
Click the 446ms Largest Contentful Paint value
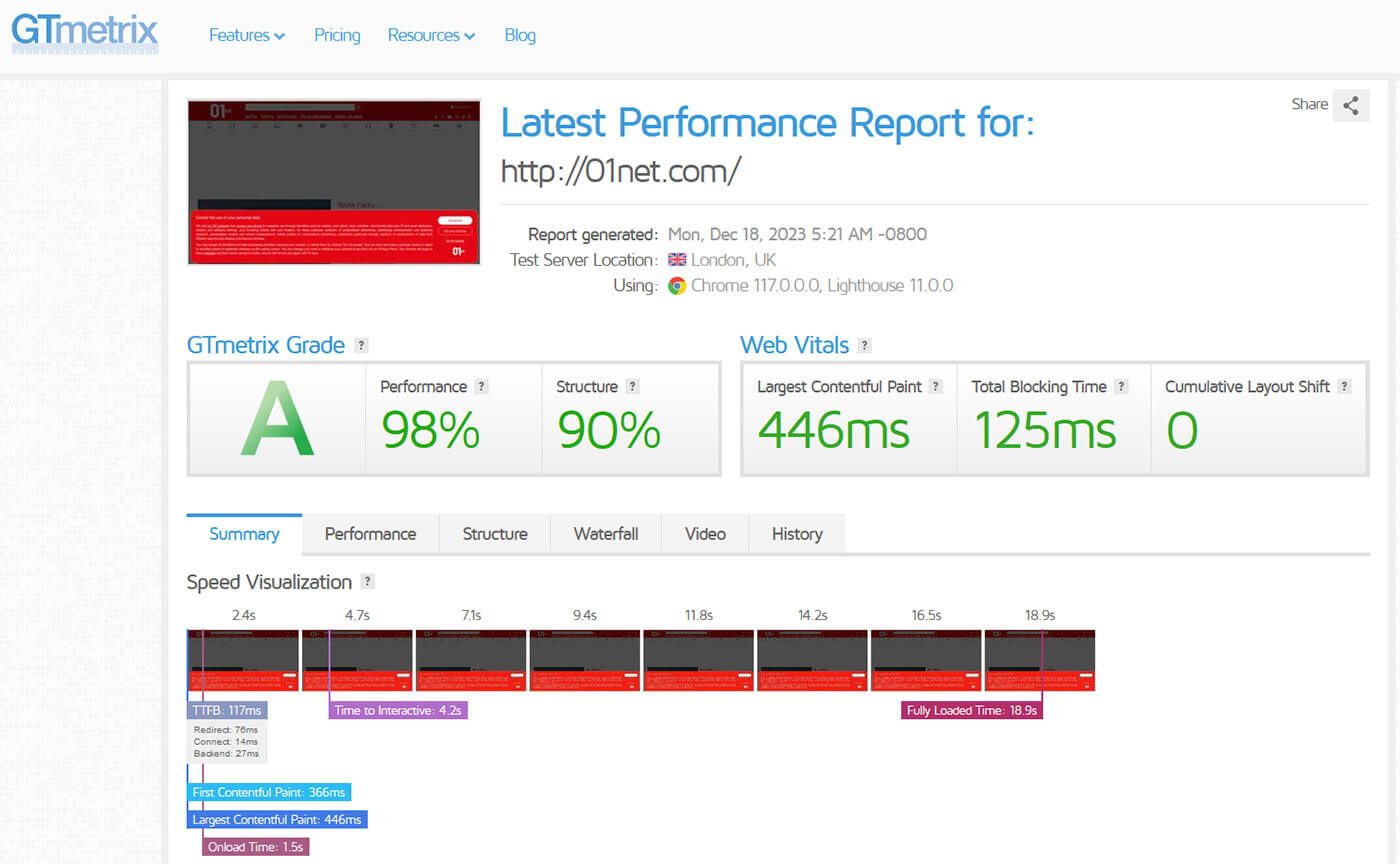[834, 430]
